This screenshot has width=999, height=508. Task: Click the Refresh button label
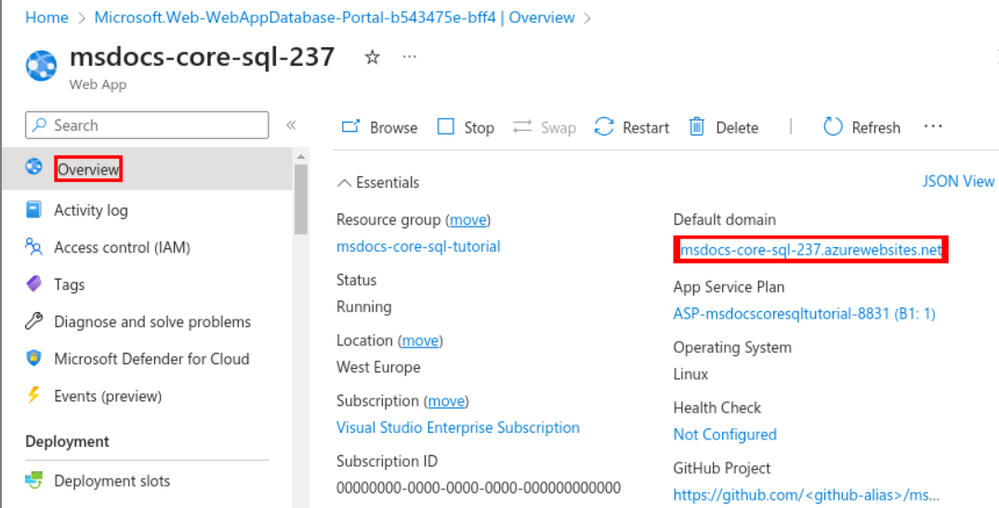[x=876, y=127]
